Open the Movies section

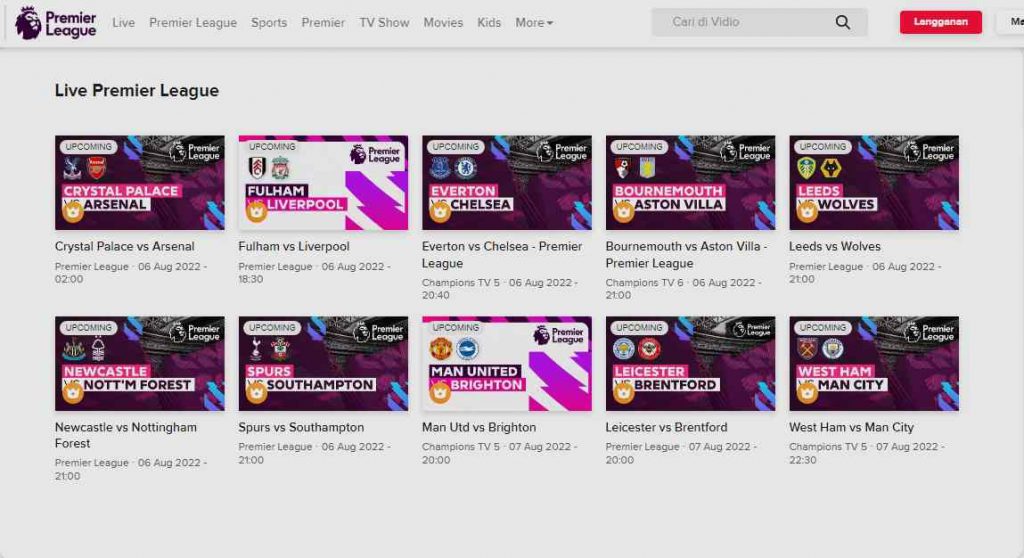pos(443,23)
